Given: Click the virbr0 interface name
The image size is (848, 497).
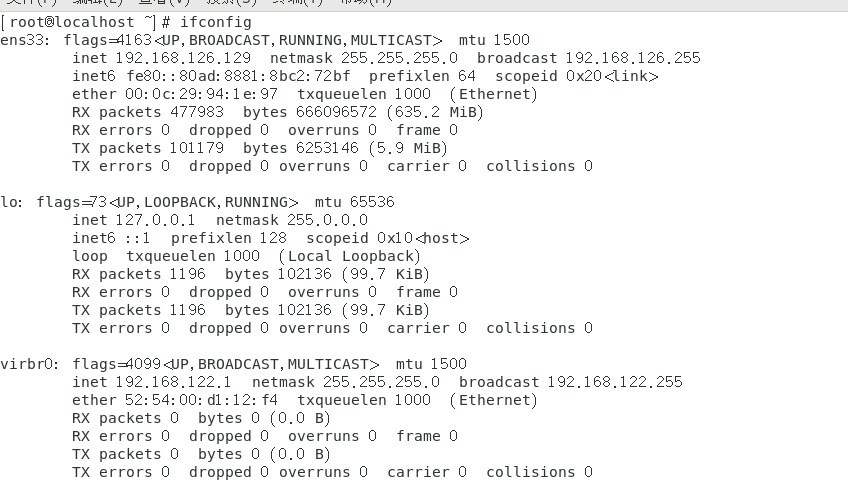Looking at the screenshot, I should point(26,365).
